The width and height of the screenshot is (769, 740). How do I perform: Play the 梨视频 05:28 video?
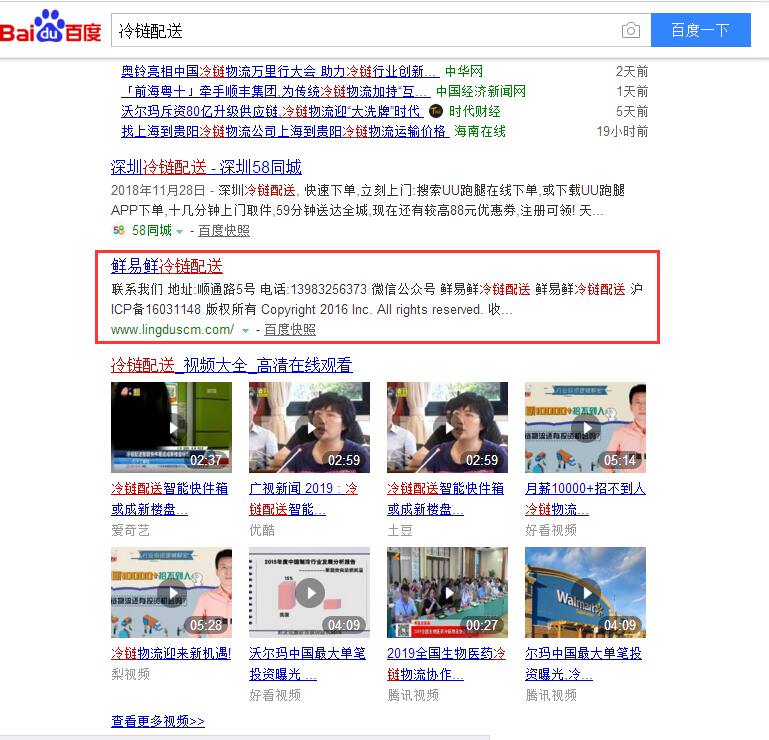click(171, 592)
